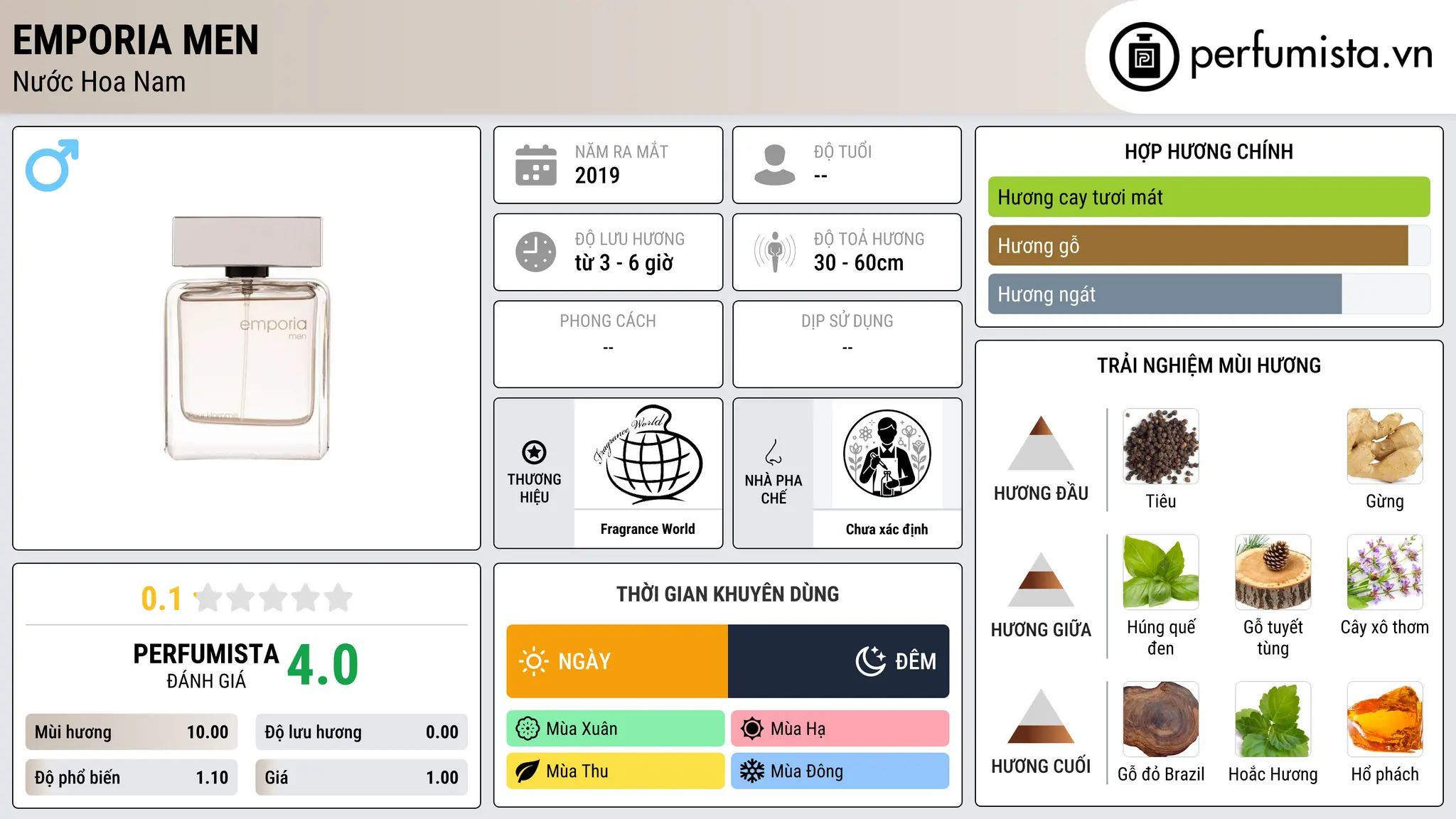Click the sun icon next to Ngày
The height and width of the screenshot is (819, 1456).
533,661
